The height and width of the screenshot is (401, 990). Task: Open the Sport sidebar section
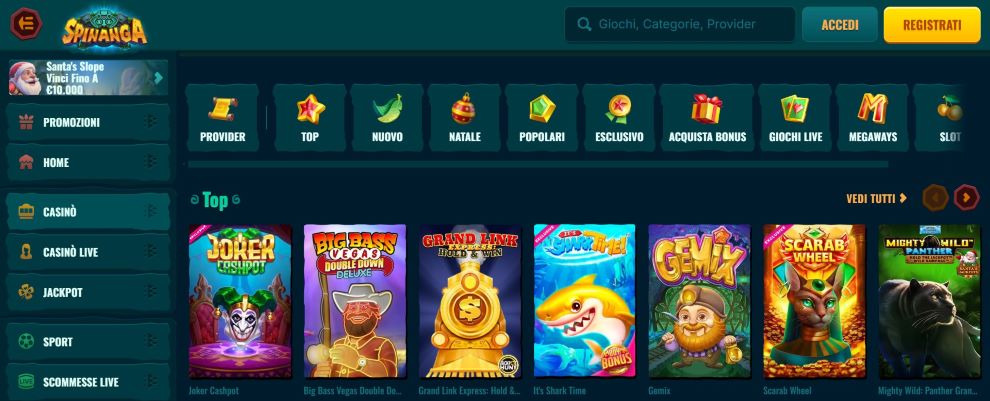coord(88,342)
